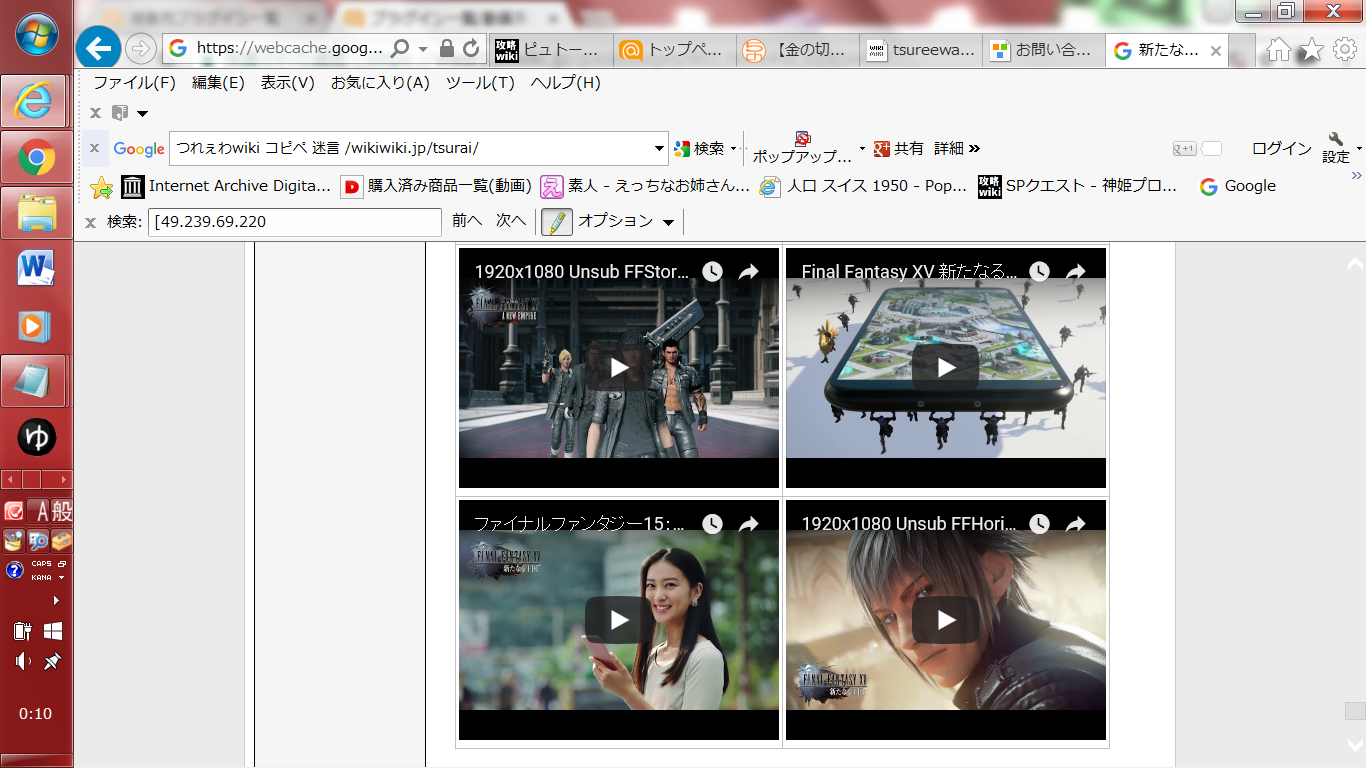1366x768 pixels.
Task: Click the battery power tray icon
Action: (x=22, y=631)
